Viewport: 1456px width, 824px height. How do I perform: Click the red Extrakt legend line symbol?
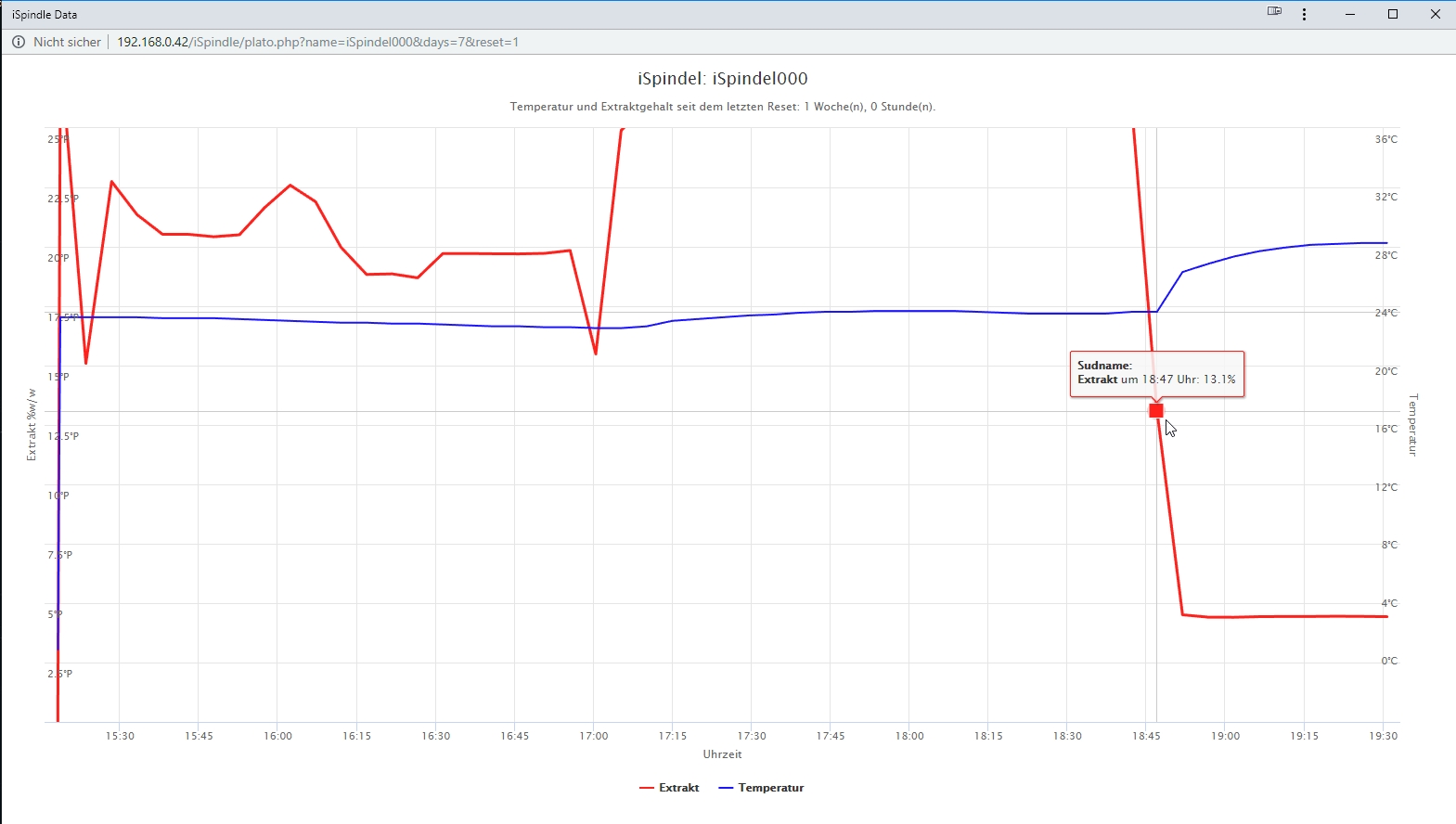(647, 788)
